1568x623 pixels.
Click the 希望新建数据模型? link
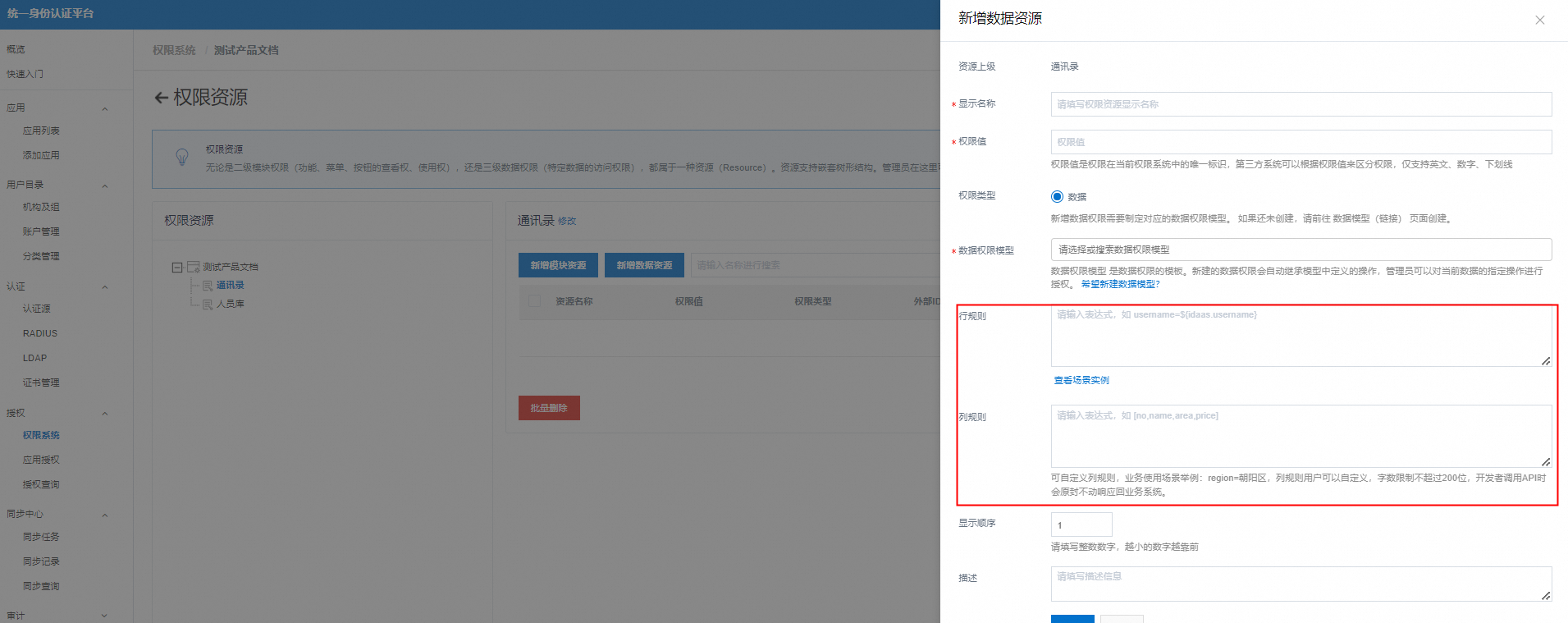[1120, 284]
